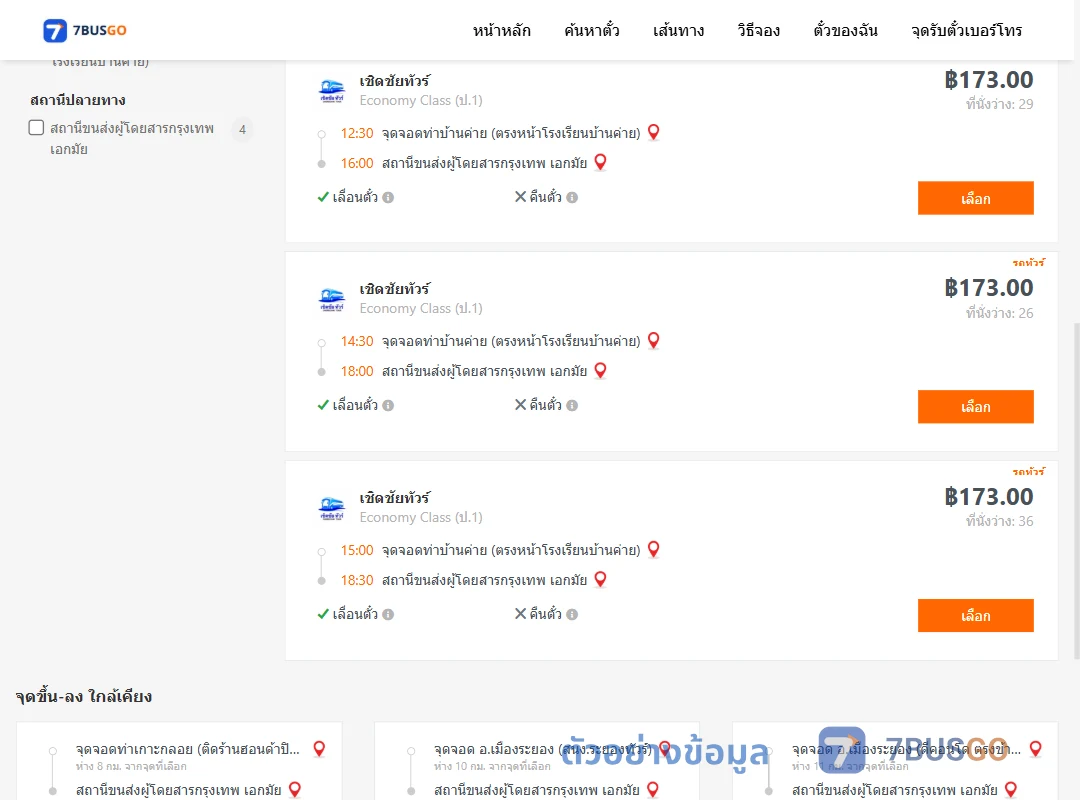Click Cherdchai Tour bus logo on 15:00 trip

coord(331,509)
